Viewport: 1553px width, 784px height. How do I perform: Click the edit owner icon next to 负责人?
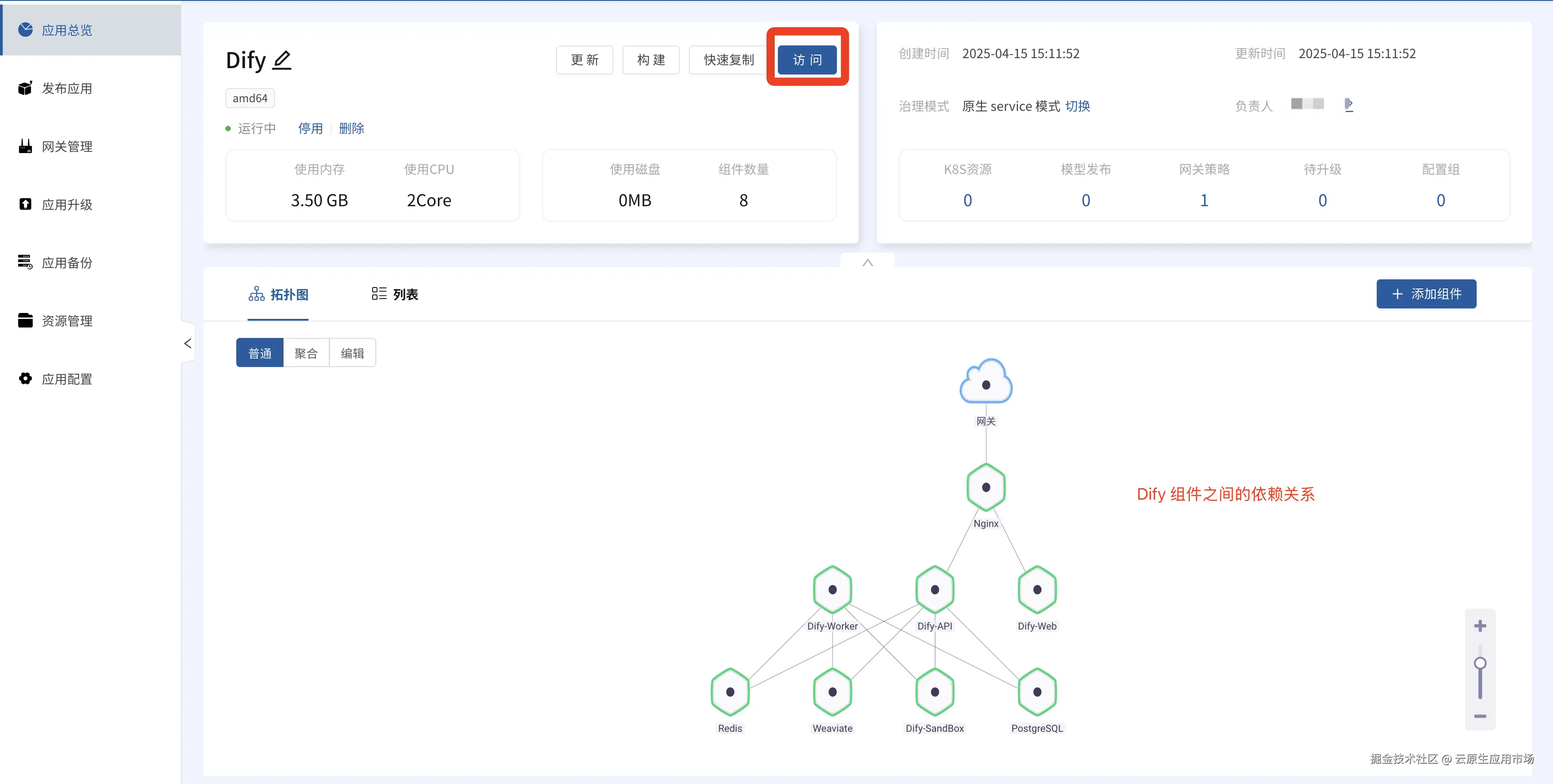pyautogui.click(x=1349, y=105)
